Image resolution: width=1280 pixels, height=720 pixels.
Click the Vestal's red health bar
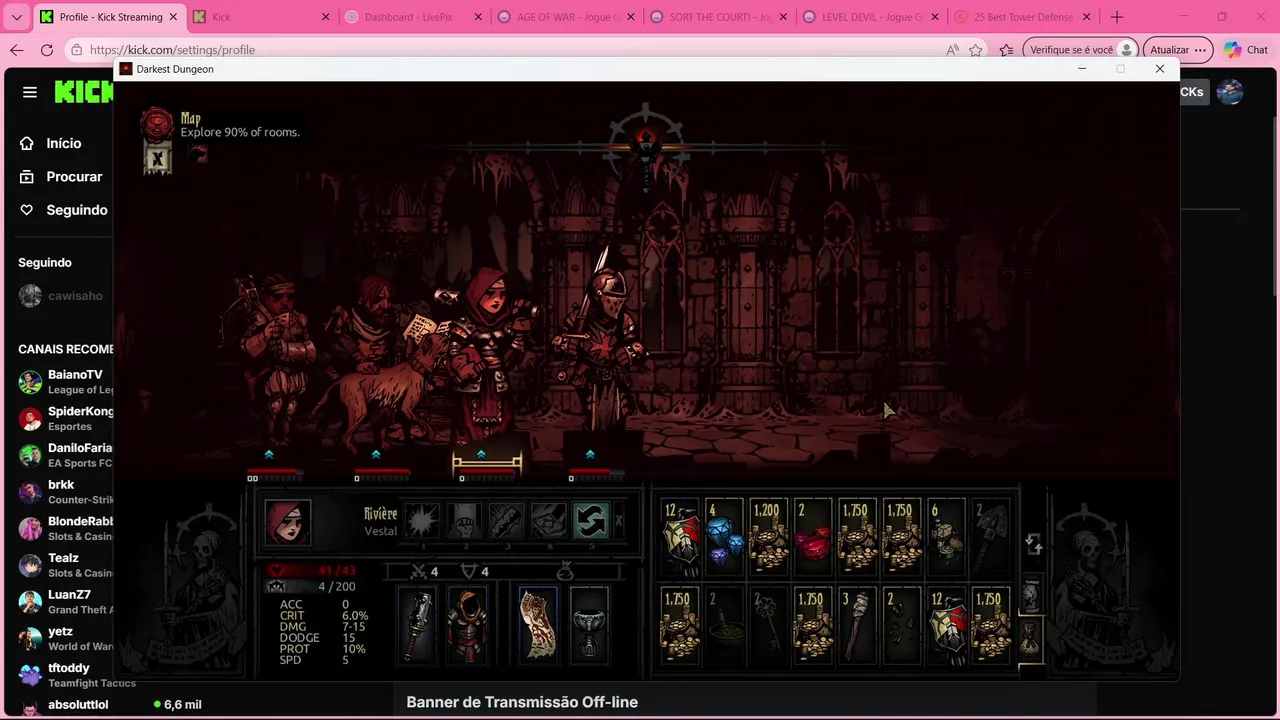(x=487, y=471)
